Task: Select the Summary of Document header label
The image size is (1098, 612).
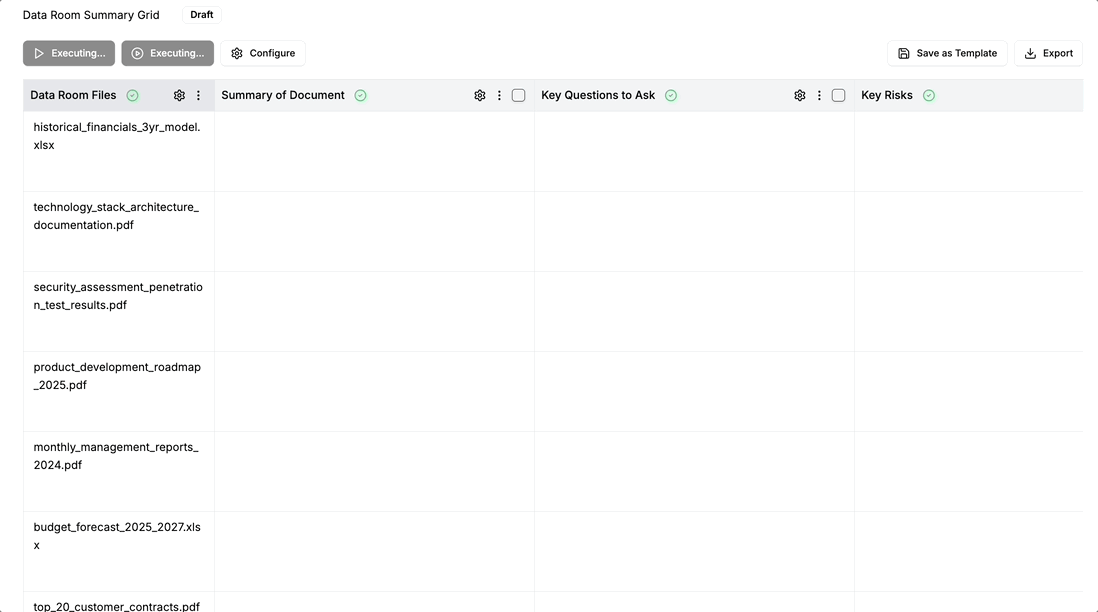Action: 283,95
